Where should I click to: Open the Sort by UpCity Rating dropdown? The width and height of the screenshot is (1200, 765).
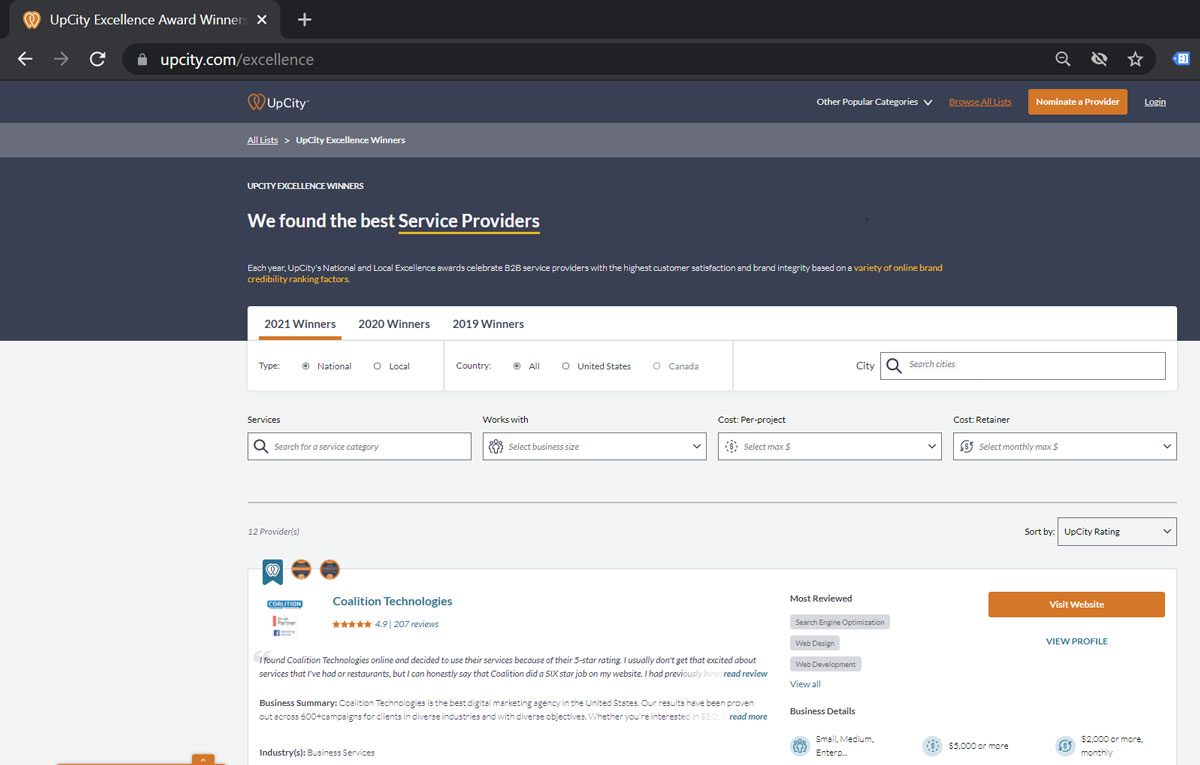coord(1116,532)
